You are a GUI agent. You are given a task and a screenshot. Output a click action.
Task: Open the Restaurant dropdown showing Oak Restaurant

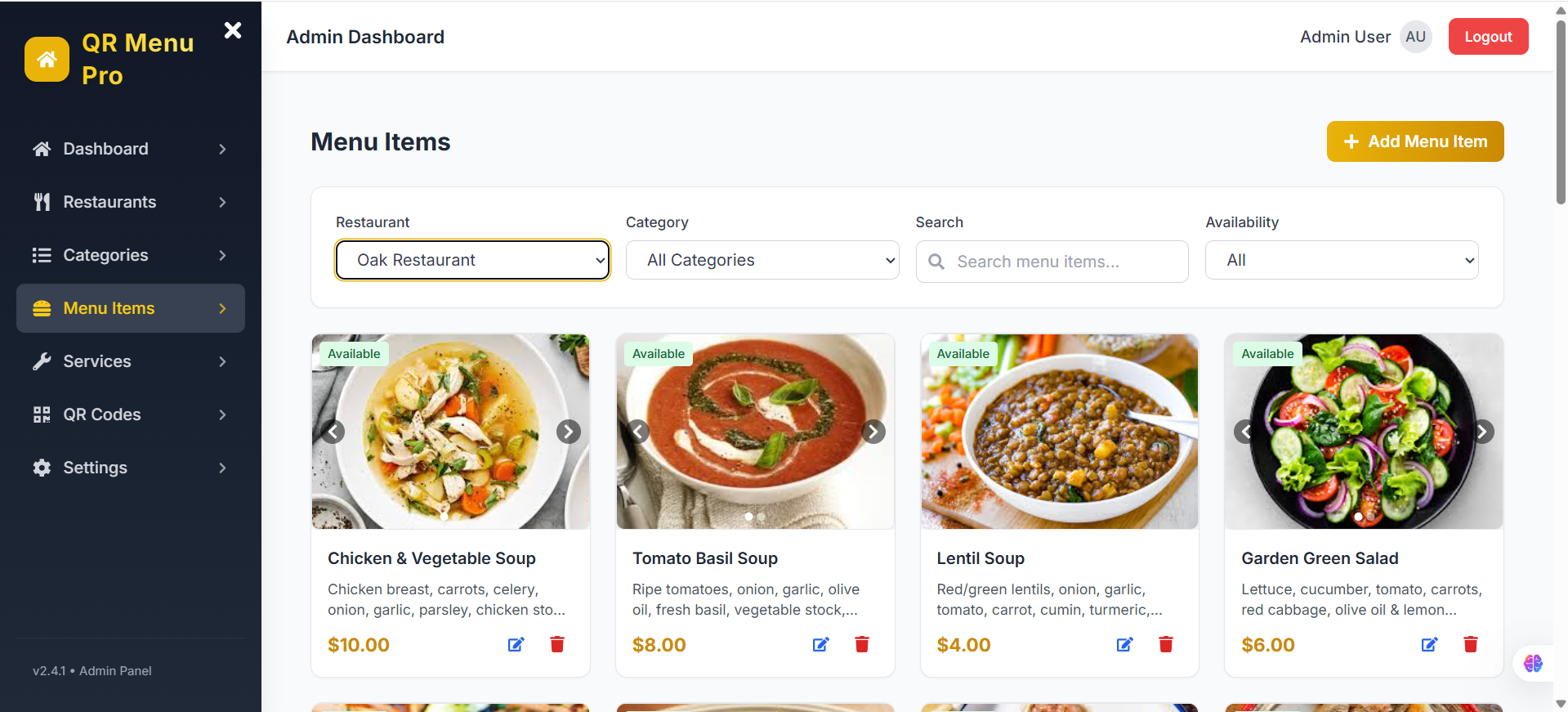pos(471,260)
